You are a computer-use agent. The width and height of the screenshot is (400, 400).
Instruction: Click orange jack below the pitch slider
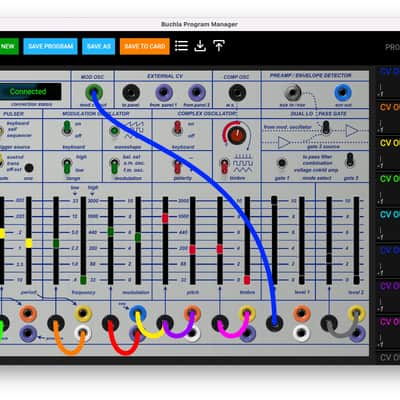192,313
